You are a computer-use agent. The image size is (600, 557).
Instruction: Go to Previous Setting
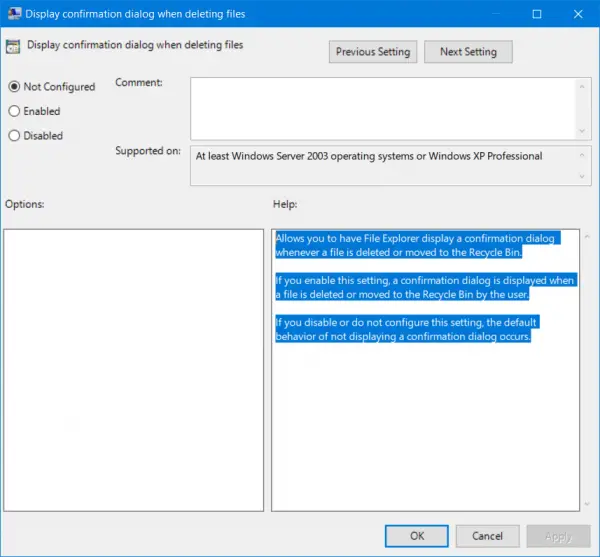pos(373,52)
